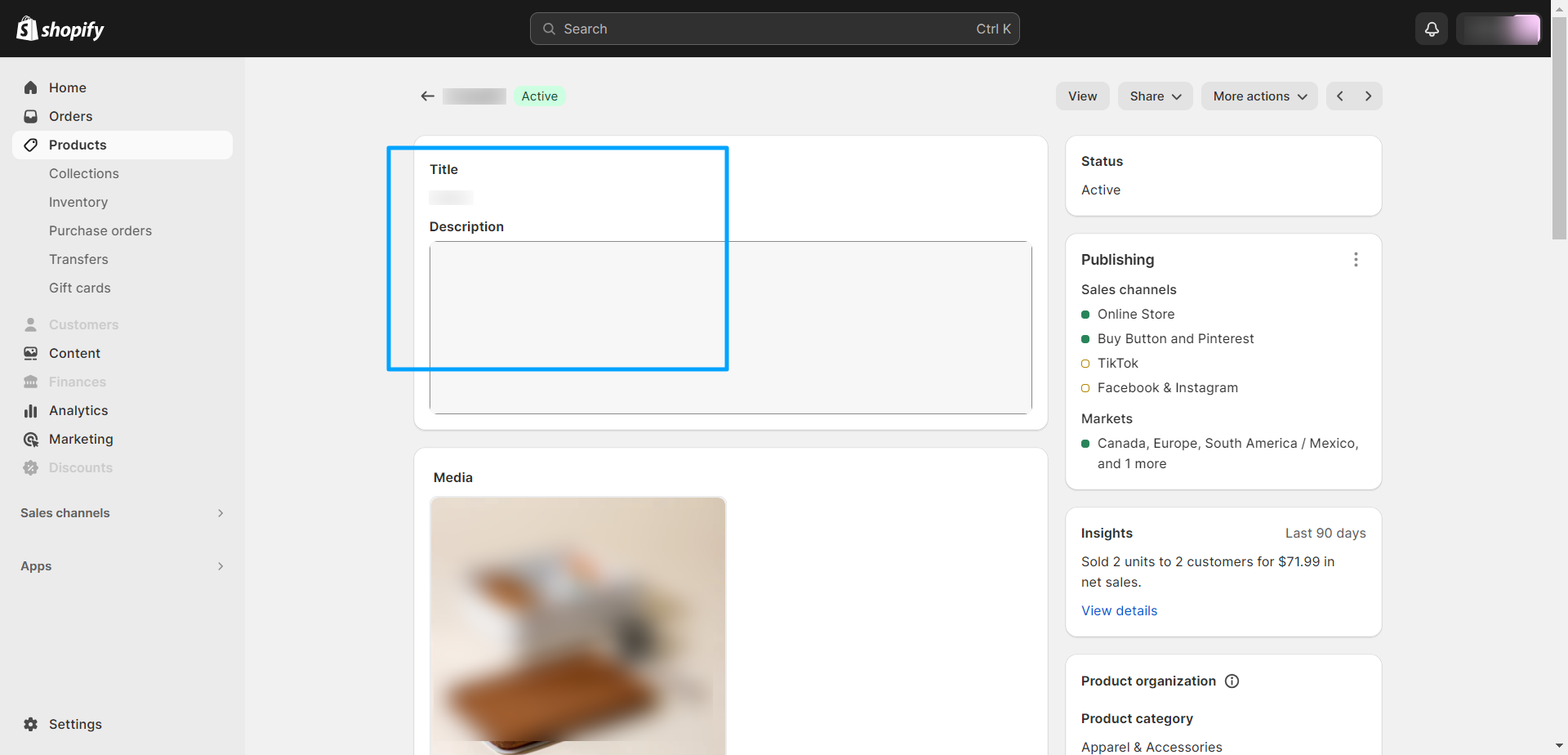Viewport: 1568px width, 755px height.
Task: Open Home in the sidebar
Action: 122,87
